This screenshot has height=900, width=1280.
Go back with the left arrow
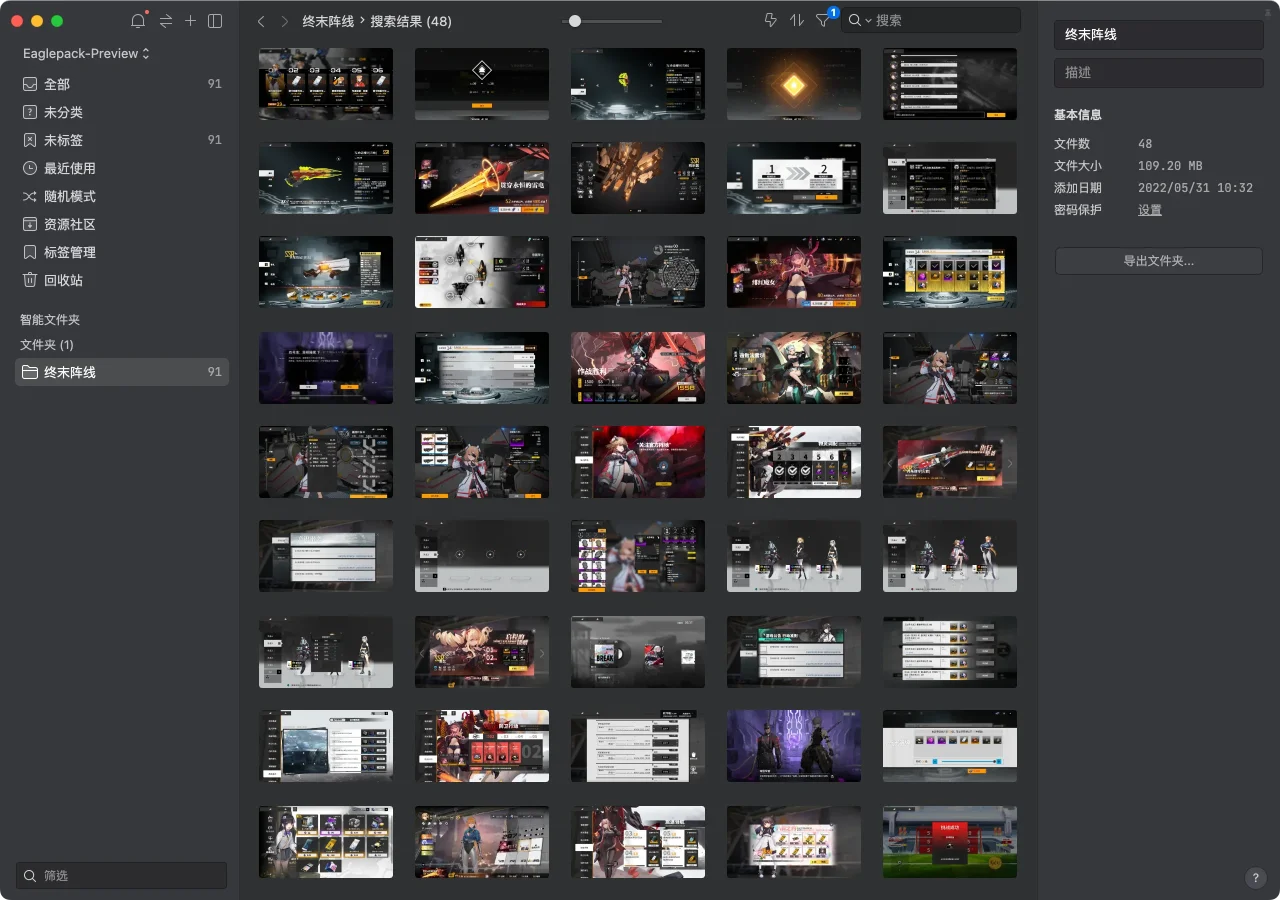261,21
